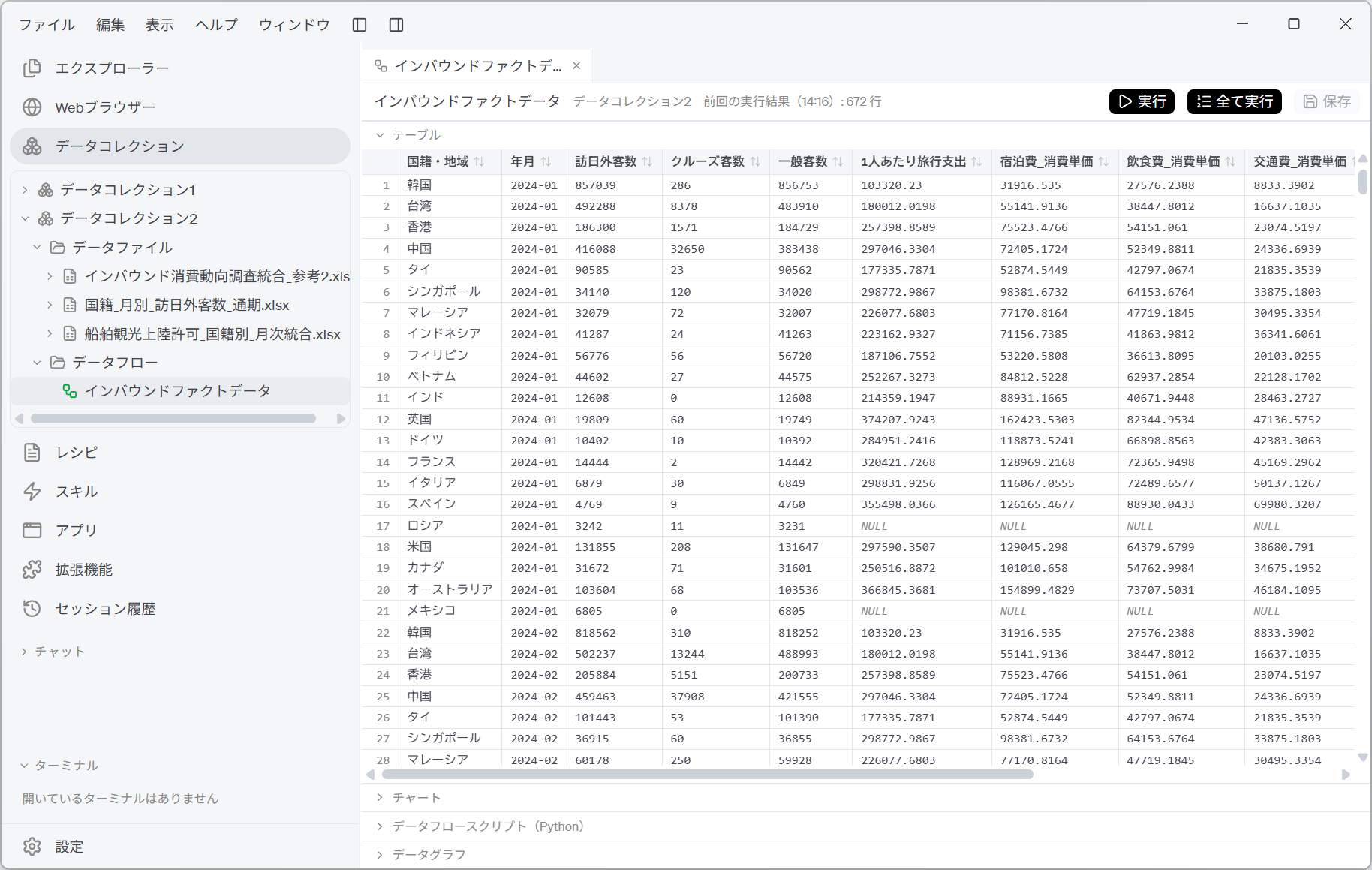Select the インバウンドファクトデ… tab
Image resolution: width=1372 pixels, height=870 pixels.
click(x=477, y=66)
